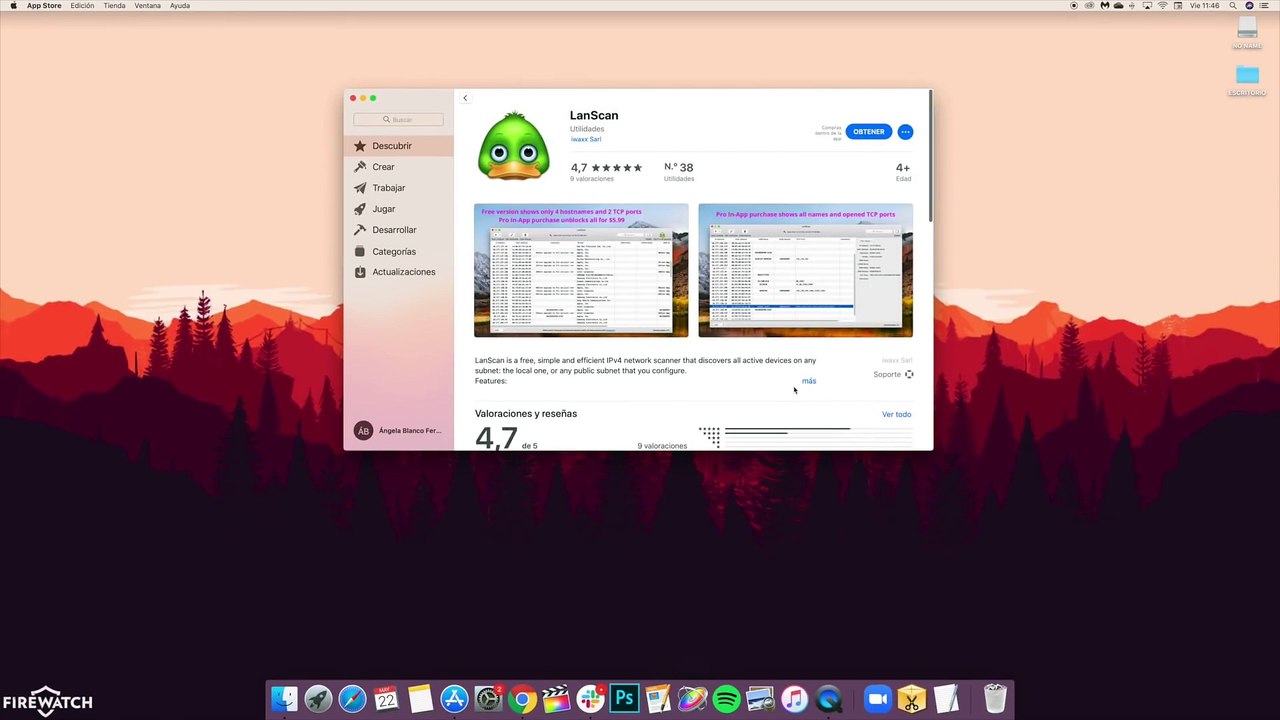
Task: Open Desarrollar in the sidebar
Action: tap(399, 230)
